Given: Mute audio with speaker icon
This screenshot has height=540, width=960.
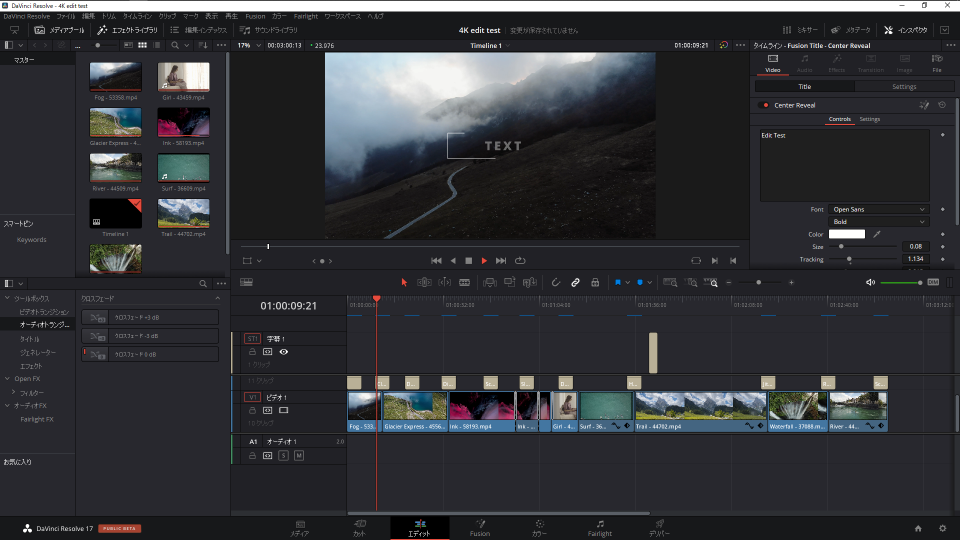Looking at the screenshot, I should click(x=870, y=282).
